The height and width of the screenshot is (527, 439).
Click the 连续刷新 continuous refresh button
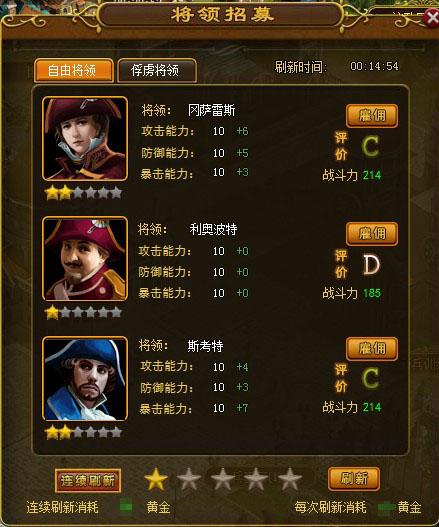click(x=88, y=481)
